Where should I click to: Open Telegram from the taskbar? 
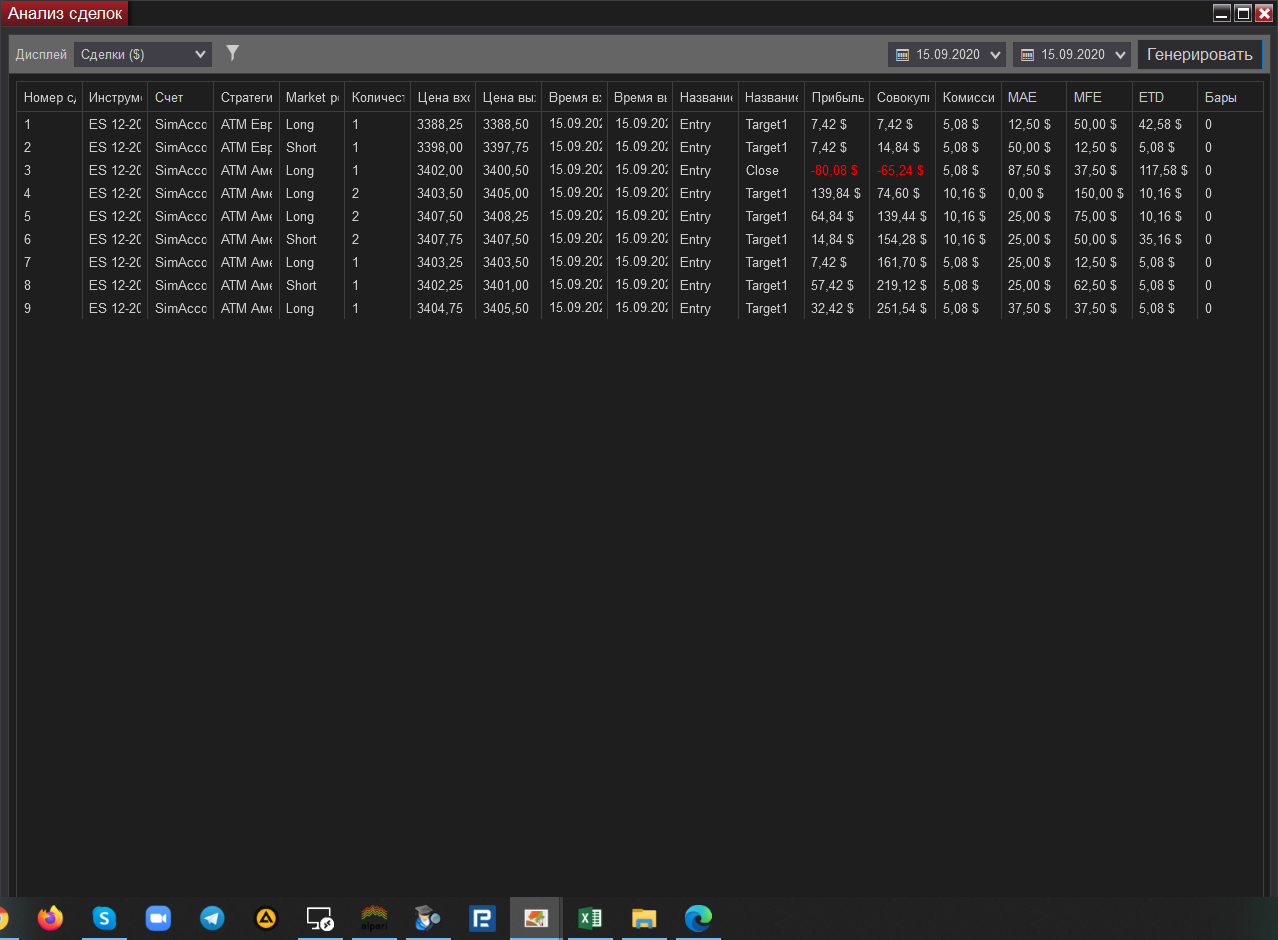click(x=212, y=918)
